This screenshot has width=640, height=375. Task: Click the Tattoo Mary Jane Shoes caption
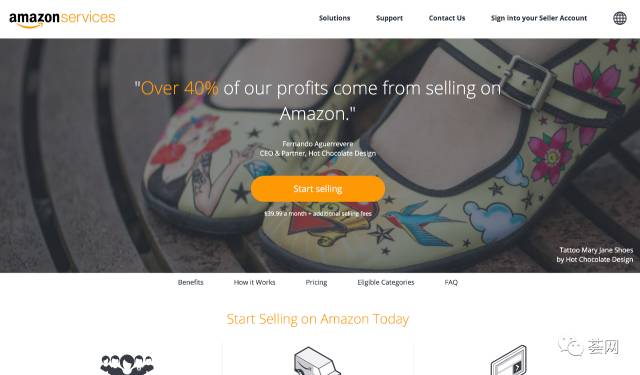click(x=595, y=255)
